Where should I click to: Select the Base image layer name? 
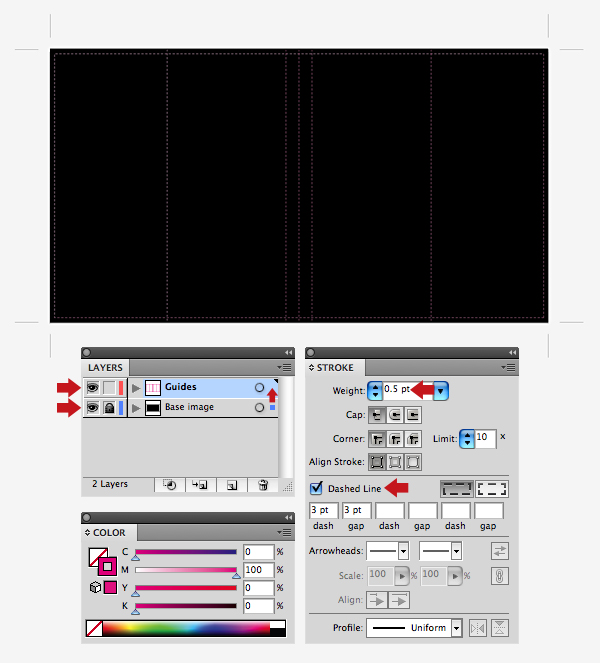click(189, 407)
